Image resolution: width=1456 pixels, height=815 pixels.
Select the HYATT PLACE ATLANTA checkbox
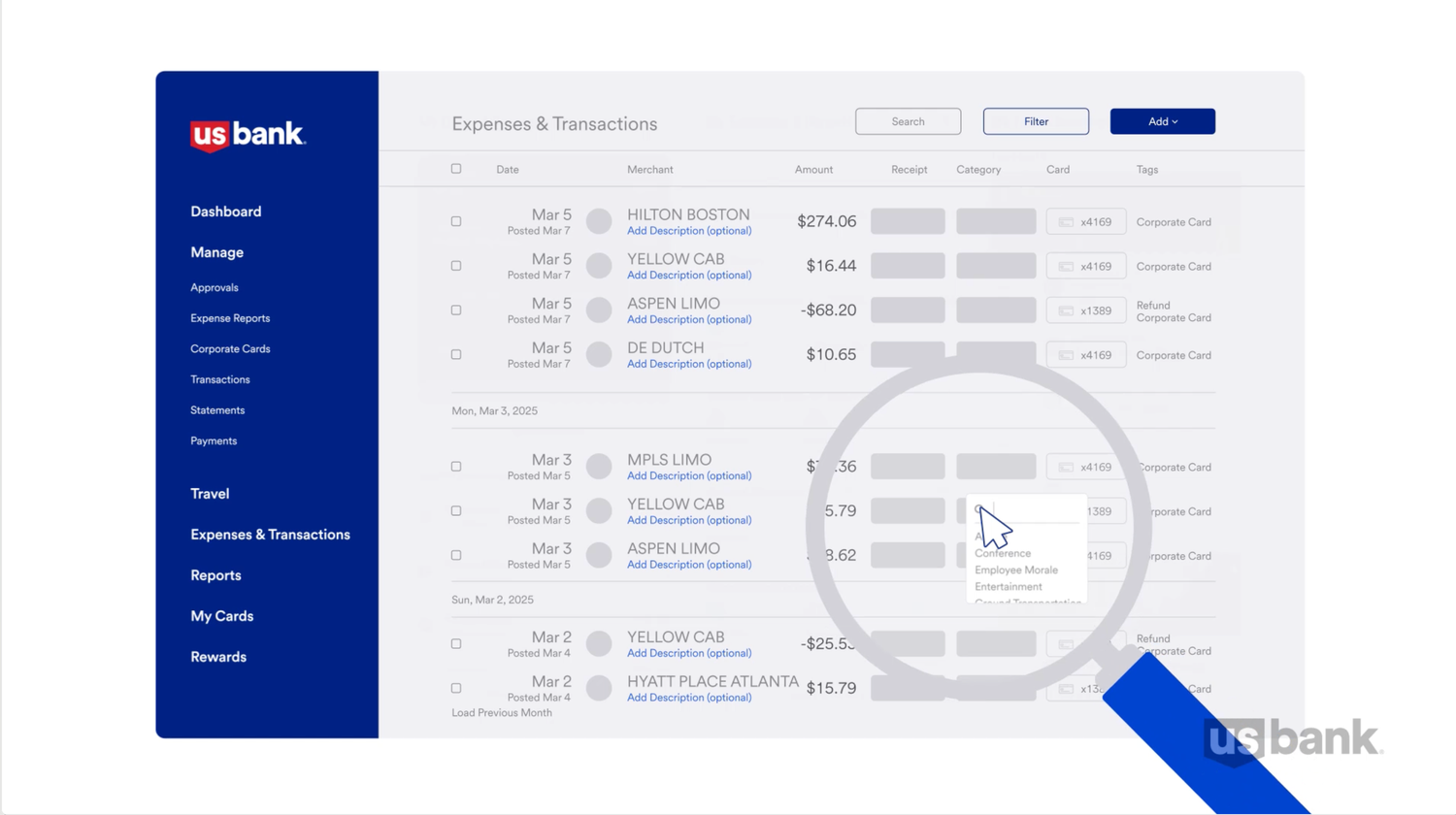tap(456, 689)
